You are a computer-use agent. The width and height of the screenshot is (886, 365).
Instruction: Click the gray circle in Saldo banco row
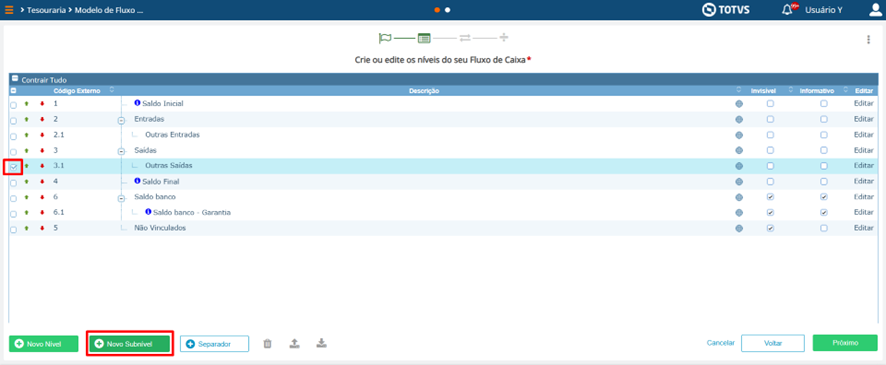click(x=739, y=197)
